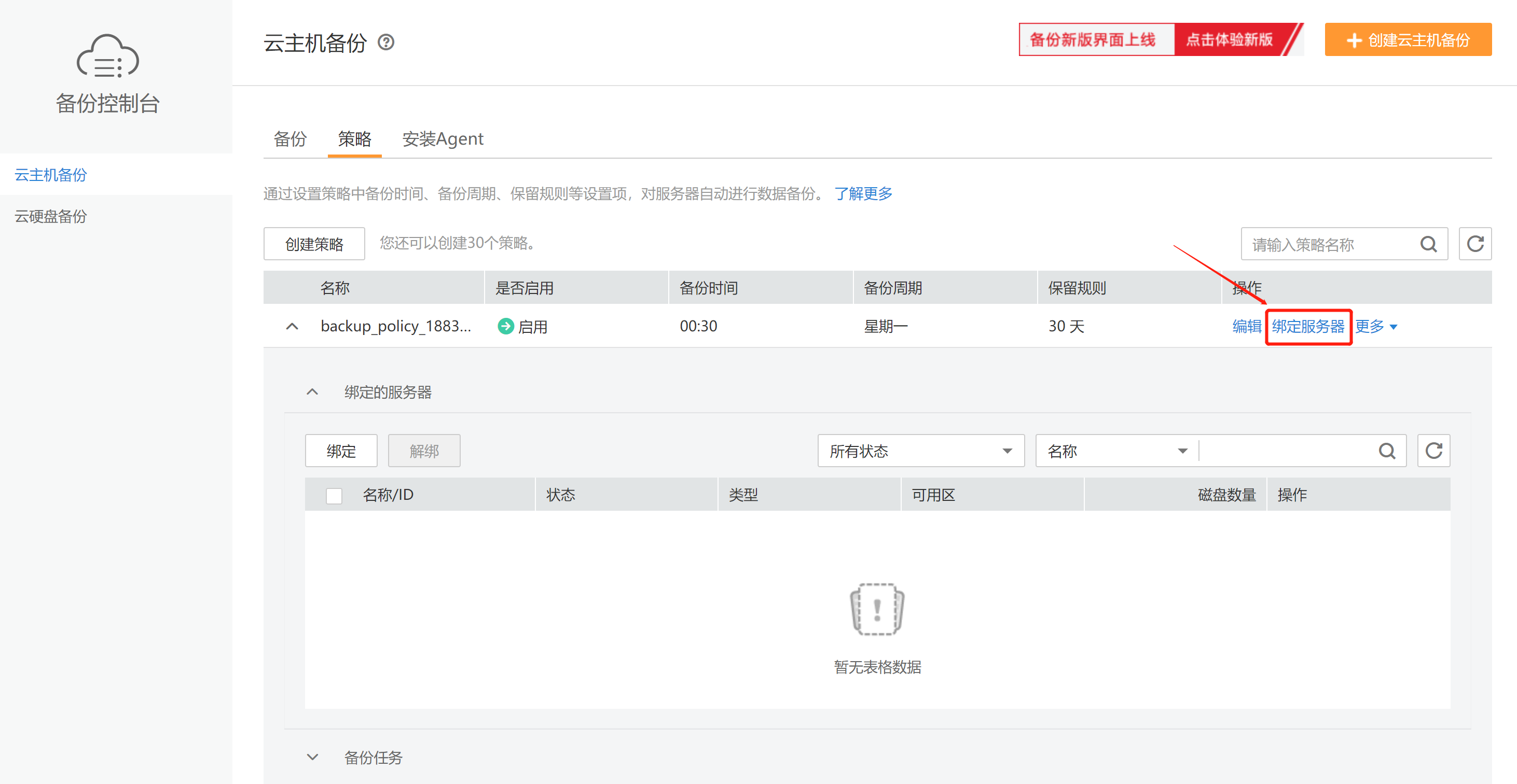
Task: Focus the bound servers search text field
Action: pyautogui.click(x=1287, y=451)
